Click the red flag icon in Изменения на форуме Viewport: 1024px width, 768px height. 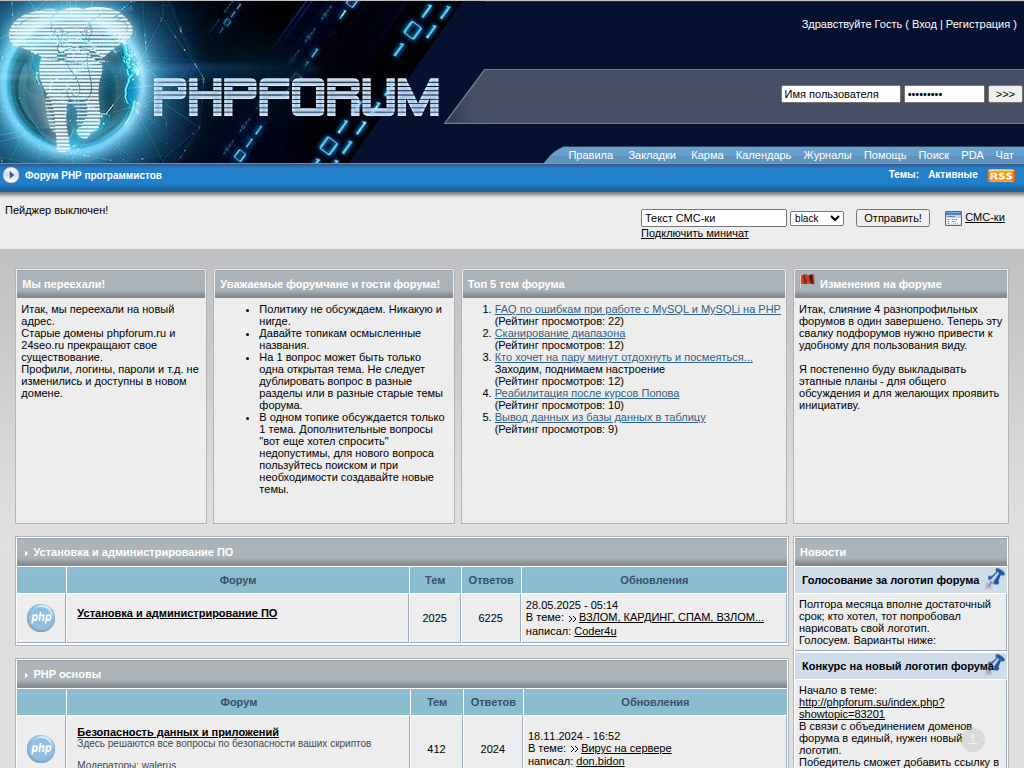807,283
